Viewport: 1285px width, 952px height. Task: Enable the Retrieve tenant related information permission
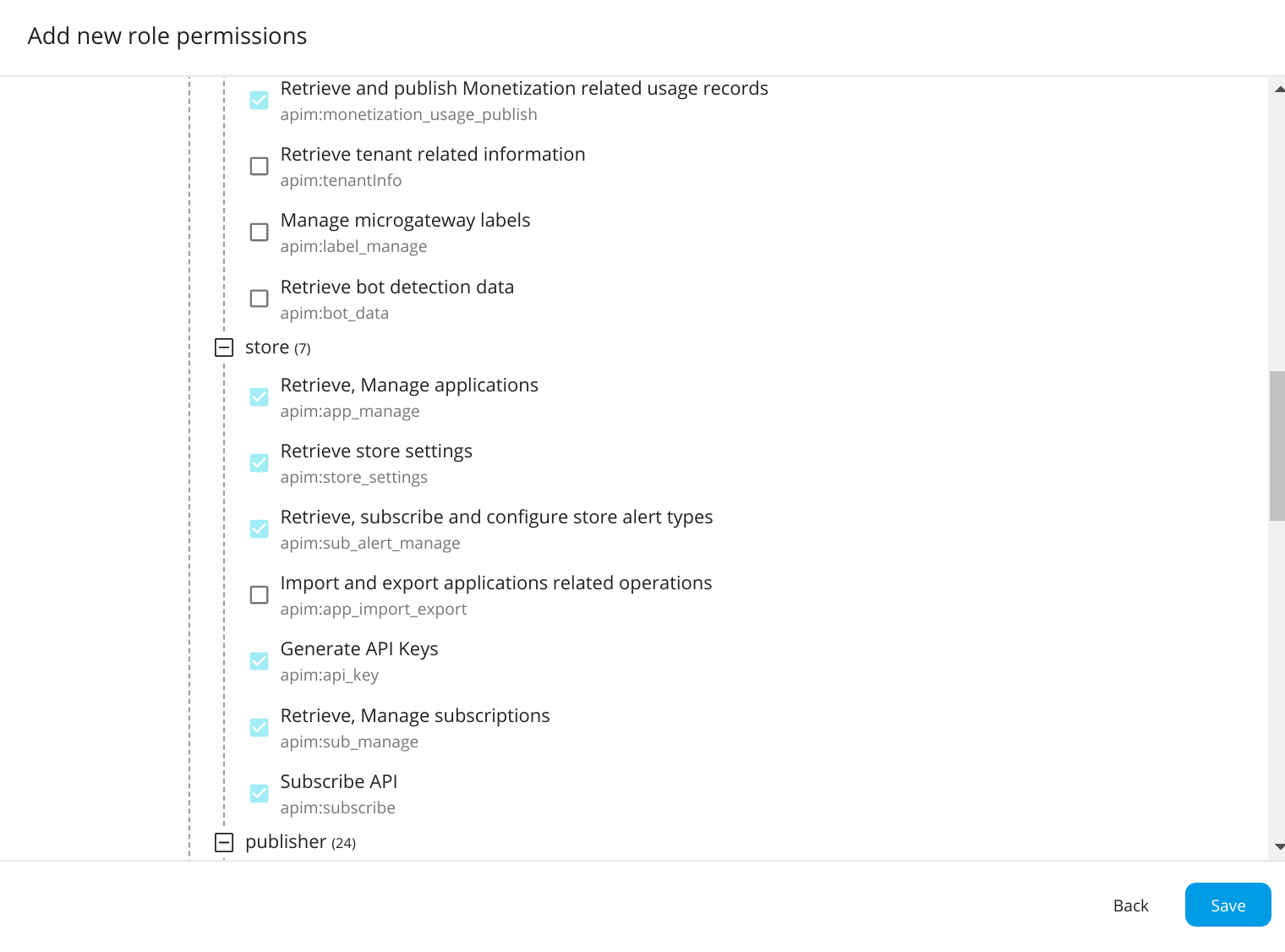259,166
